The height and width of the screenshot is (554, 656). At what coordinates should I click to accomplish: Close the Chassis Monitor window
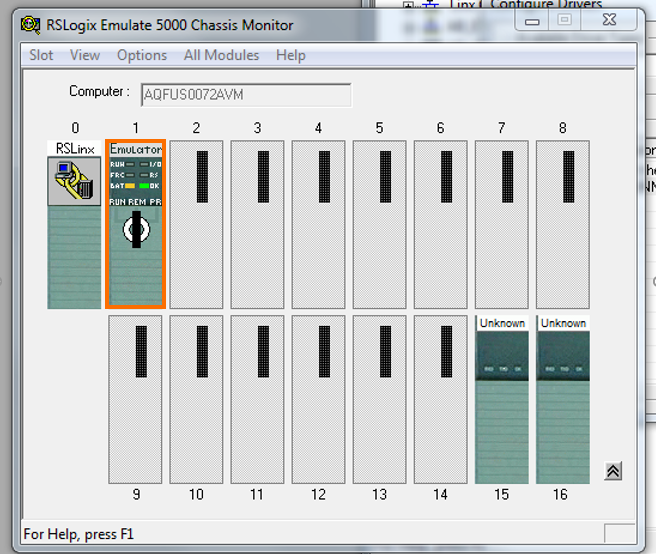pos(609,20)
